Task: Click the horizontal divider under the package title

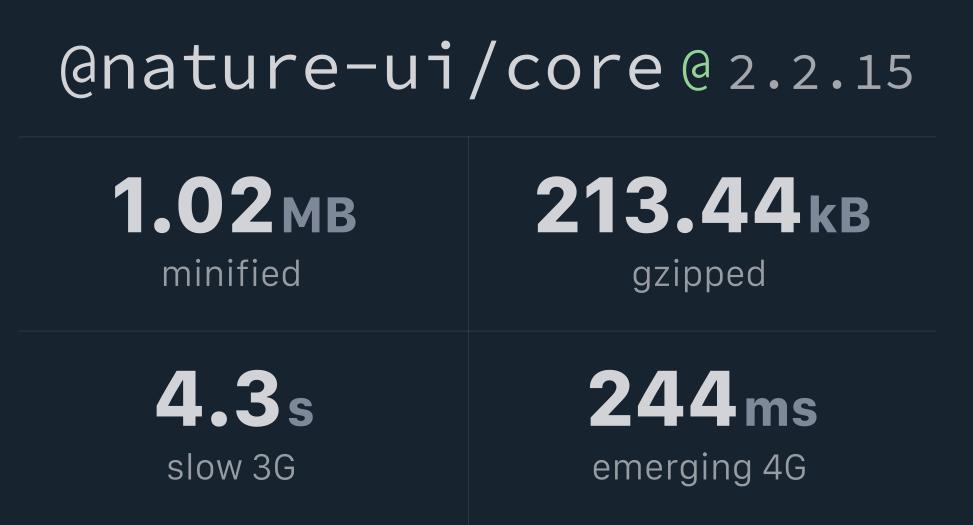Action: pos(477,137)
